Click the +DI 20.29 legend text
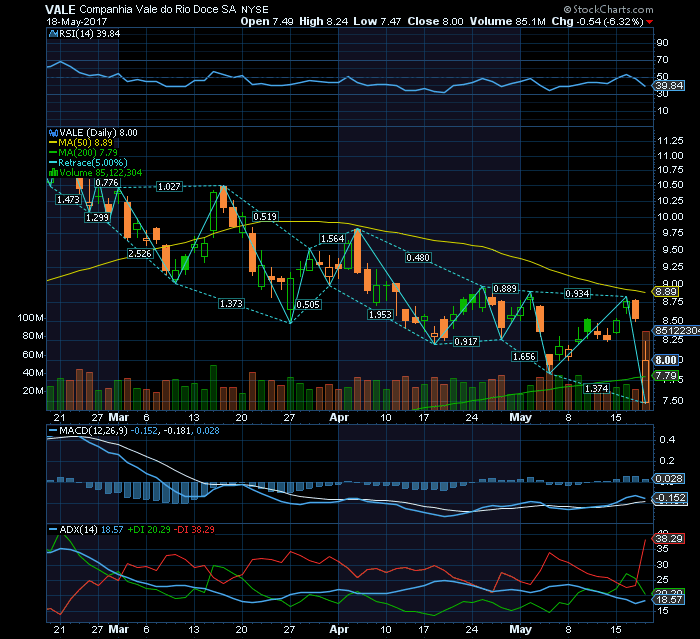 click(x=149, y=530)
